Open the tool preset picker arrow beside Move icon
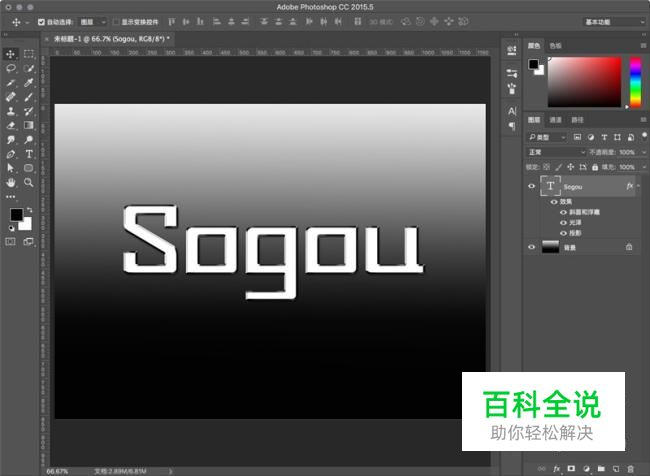This screenshot has height=476, width=650. click(27, 22)
